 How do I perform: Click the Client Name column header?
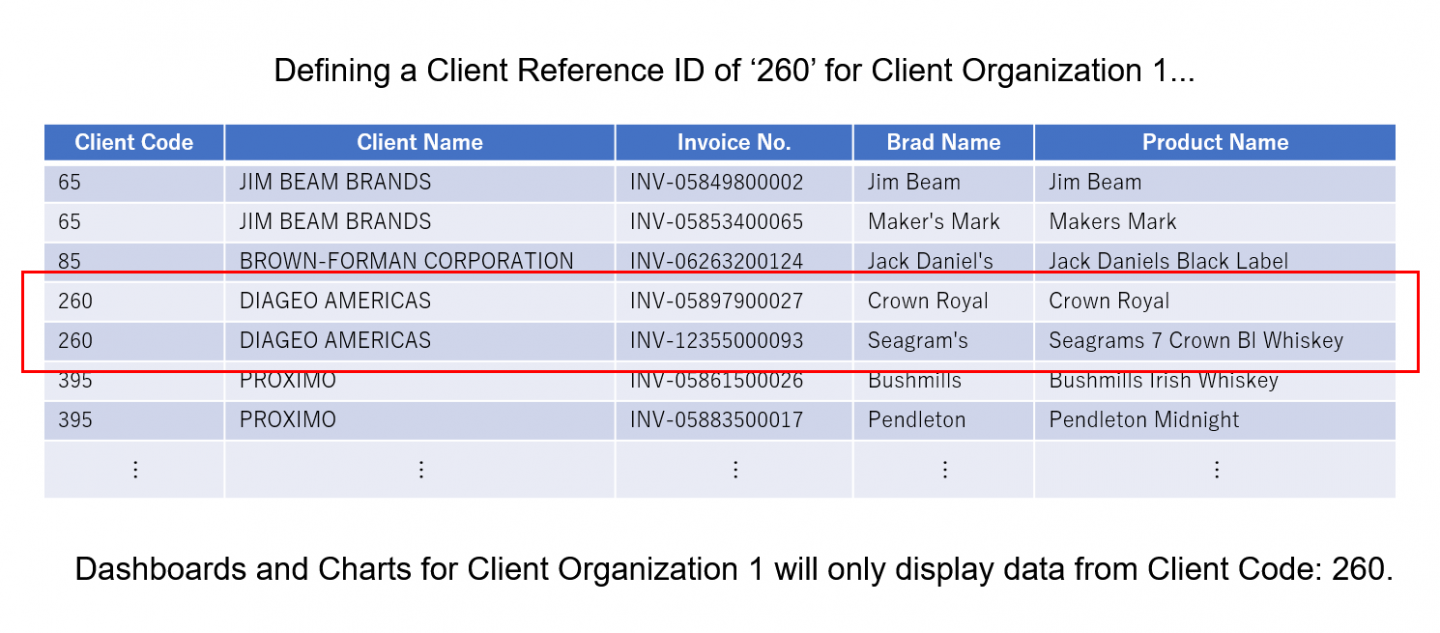(x=419, y=142)
